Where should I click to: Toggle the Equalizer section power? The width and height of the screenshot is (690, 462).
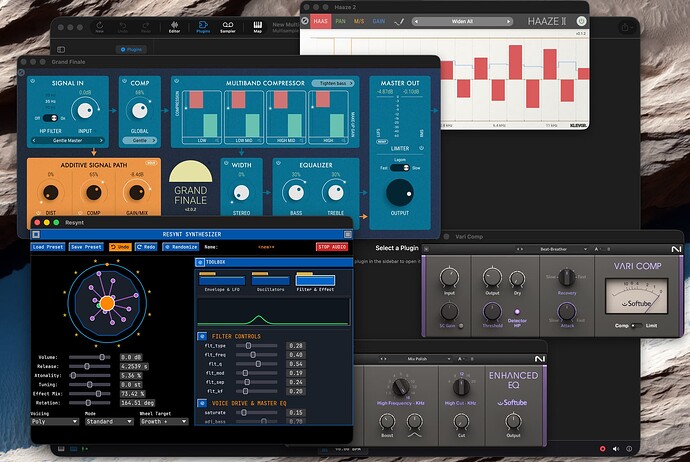pos(278,163)
